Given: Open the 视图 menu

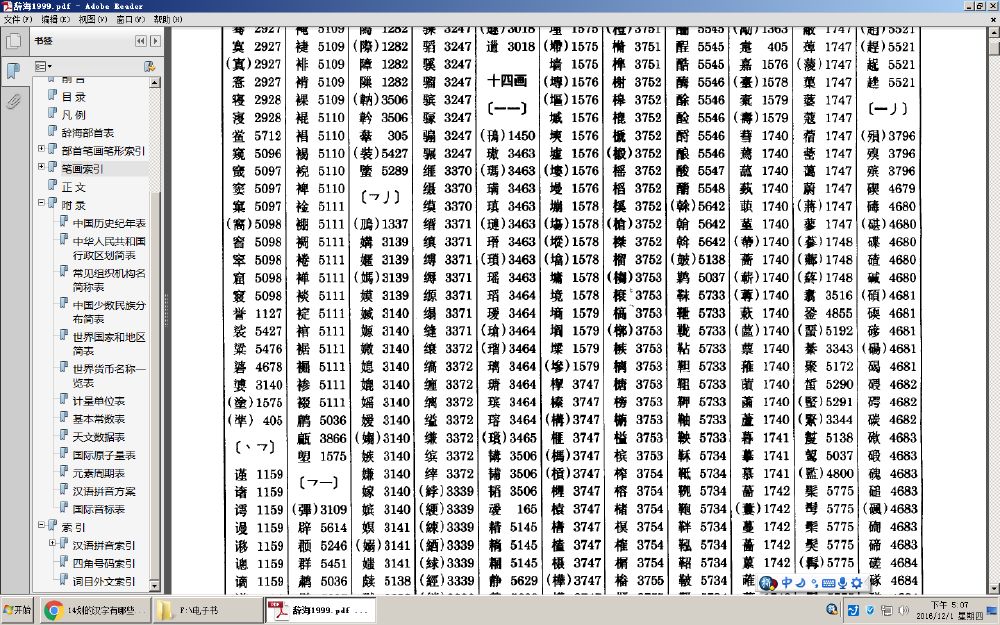Looking at the screenshot, I should 93,19.
